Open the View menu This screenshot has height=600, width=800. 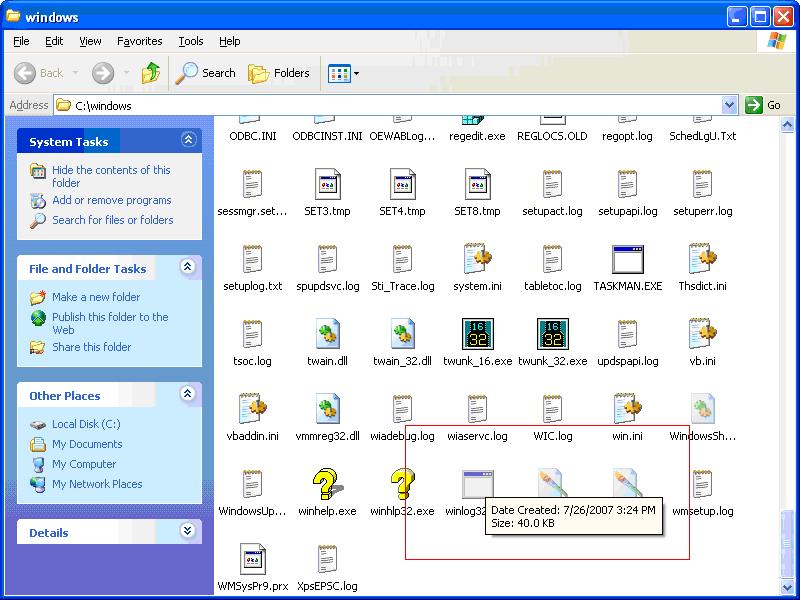(x=90, y=41)
